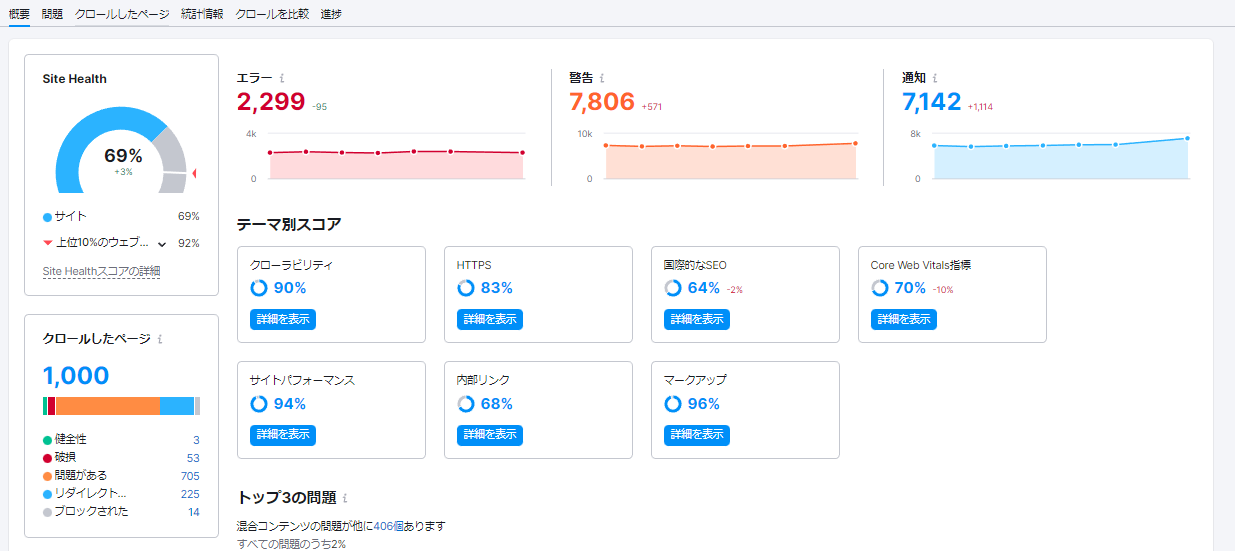The image size is (1235, 551).
Task: Click orange segment of crawled pages bar
Action: (x=107, y=406)
